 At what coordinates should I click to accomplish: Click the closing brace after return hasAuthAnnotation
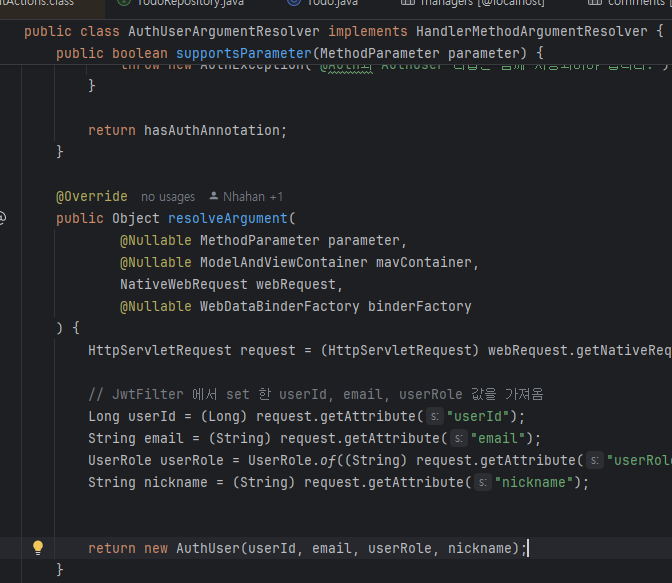(x=60, y=151)
